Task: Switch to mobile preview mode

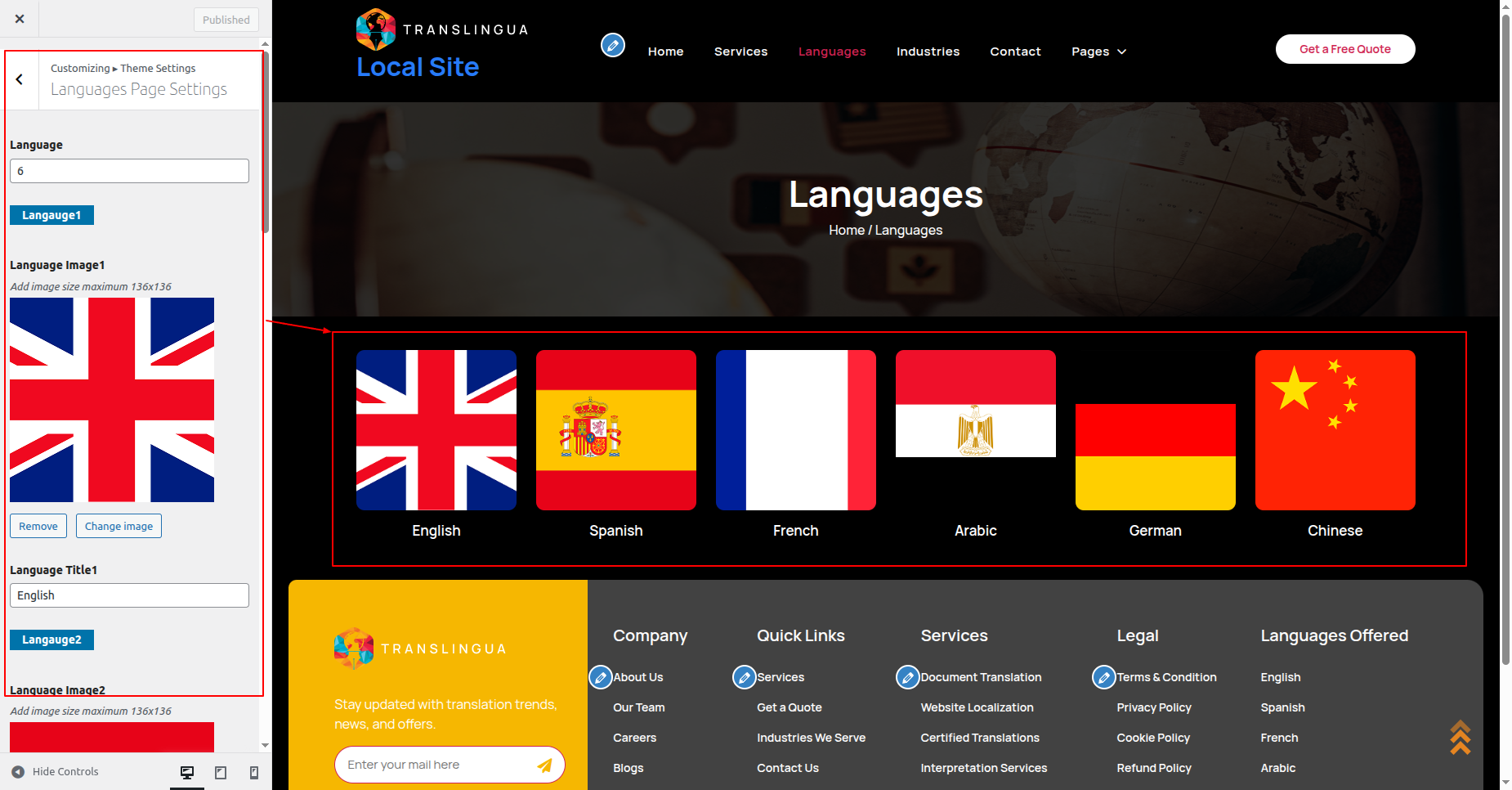Action: pos(254,772)
